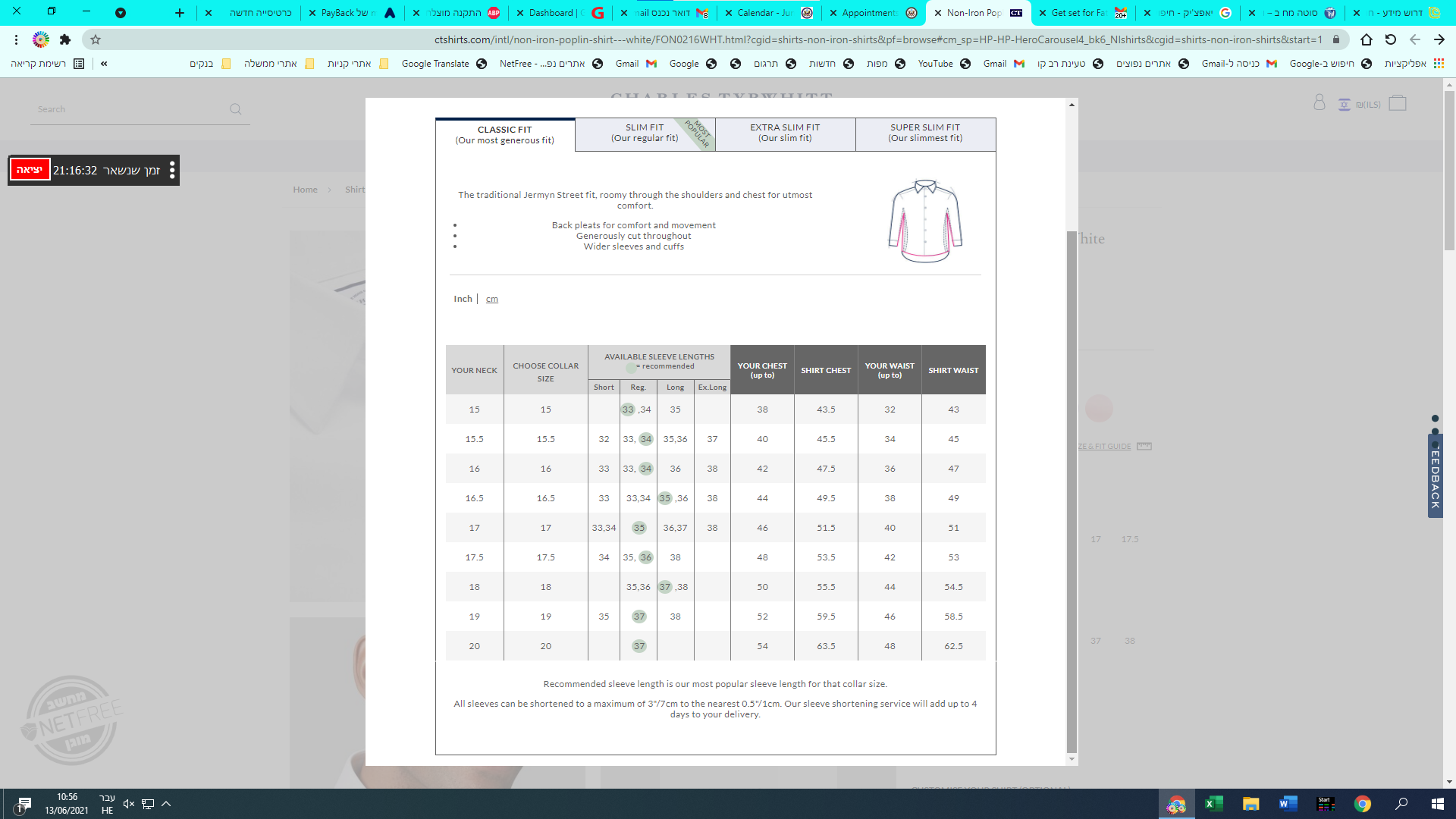Reload the page with the refresh icon
Viewport: 1456px width, 819px height.
[1390, 39]
